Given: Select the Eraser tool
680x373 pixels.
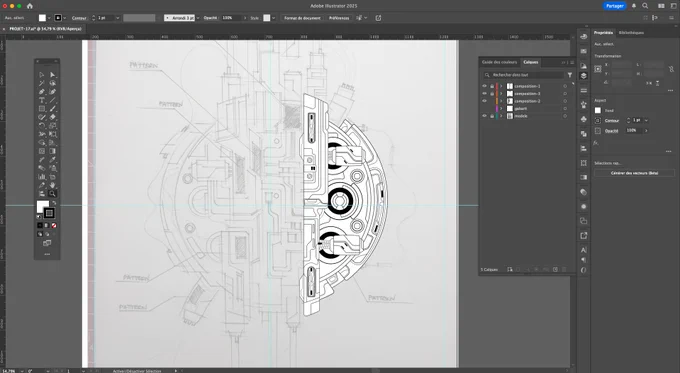Looking at the screenshot, I should click(x=52, y=117).
